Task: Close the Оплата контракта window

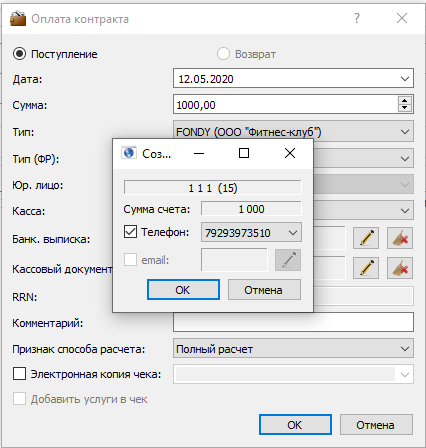Action: (x=402, y=18)
